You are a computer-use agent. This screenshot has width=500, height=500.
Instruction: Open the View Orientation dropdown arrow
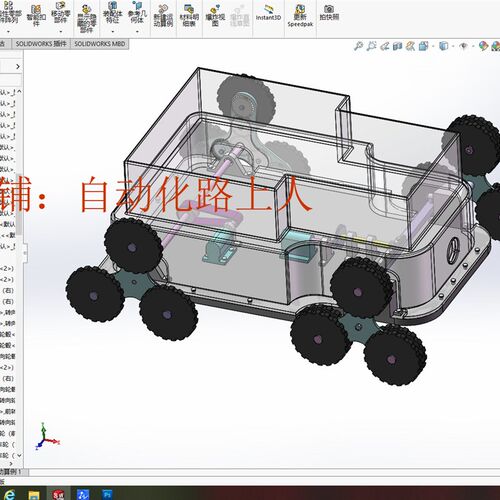coord(433,46)
